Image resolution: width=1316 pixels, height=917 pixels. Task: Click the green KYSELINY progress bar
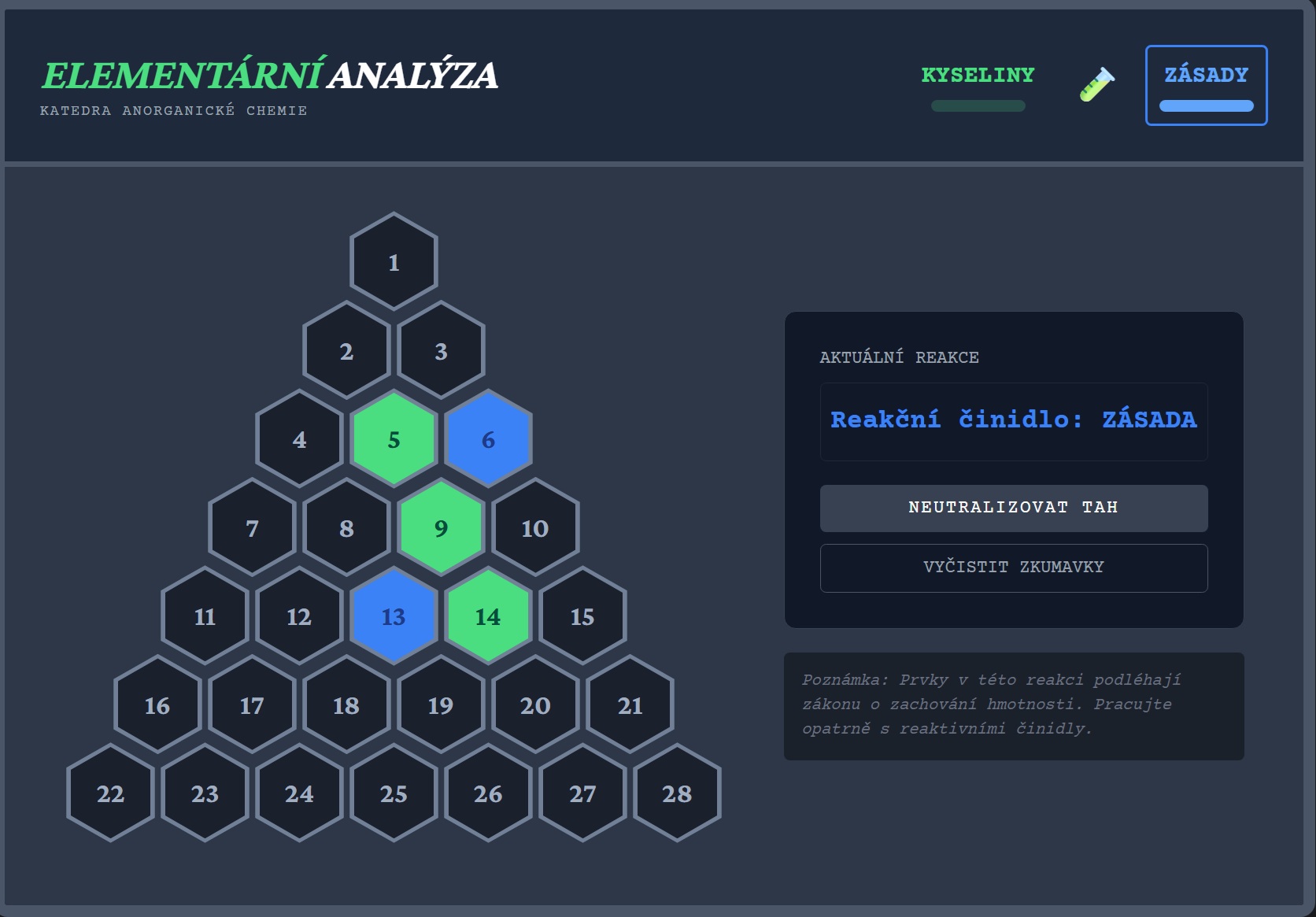point(978,106)
